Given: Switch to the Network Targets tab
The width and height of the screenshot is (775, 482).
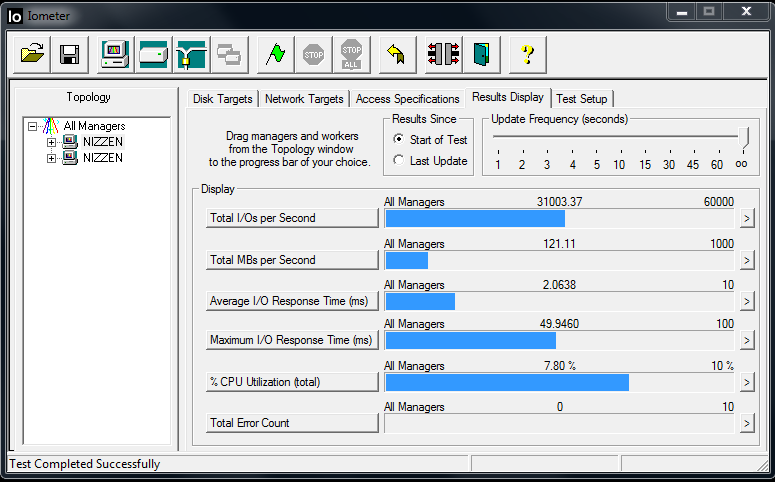Looking at the screenshot, I should 304,99.
